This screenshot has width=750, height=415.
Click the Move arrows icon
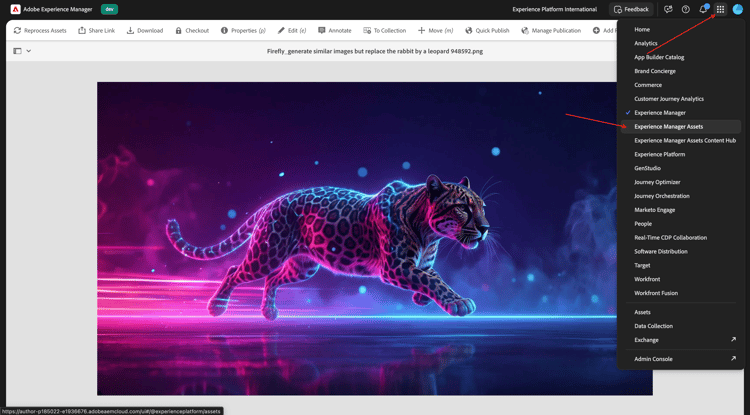(x=421, y=31)
